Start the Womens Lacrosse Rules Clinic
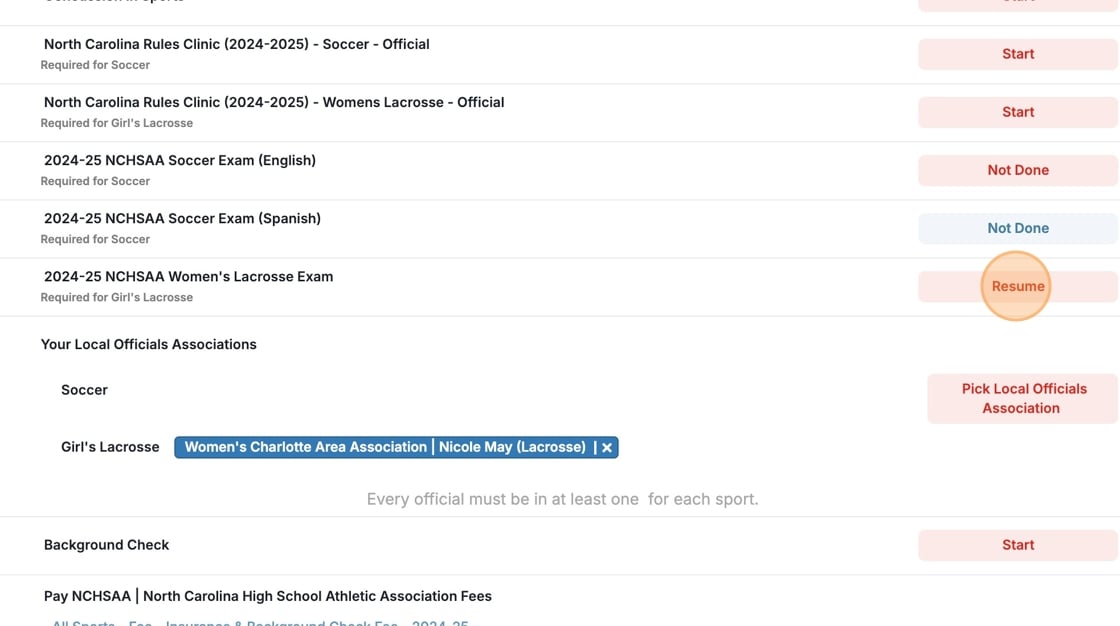Screen dimensions: 1120x626 pyautogui.click(x=1017, y=112)
